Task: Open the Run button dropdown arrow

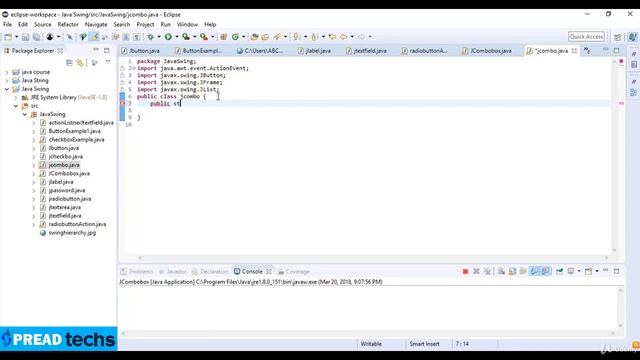Action: pos(176,37)
